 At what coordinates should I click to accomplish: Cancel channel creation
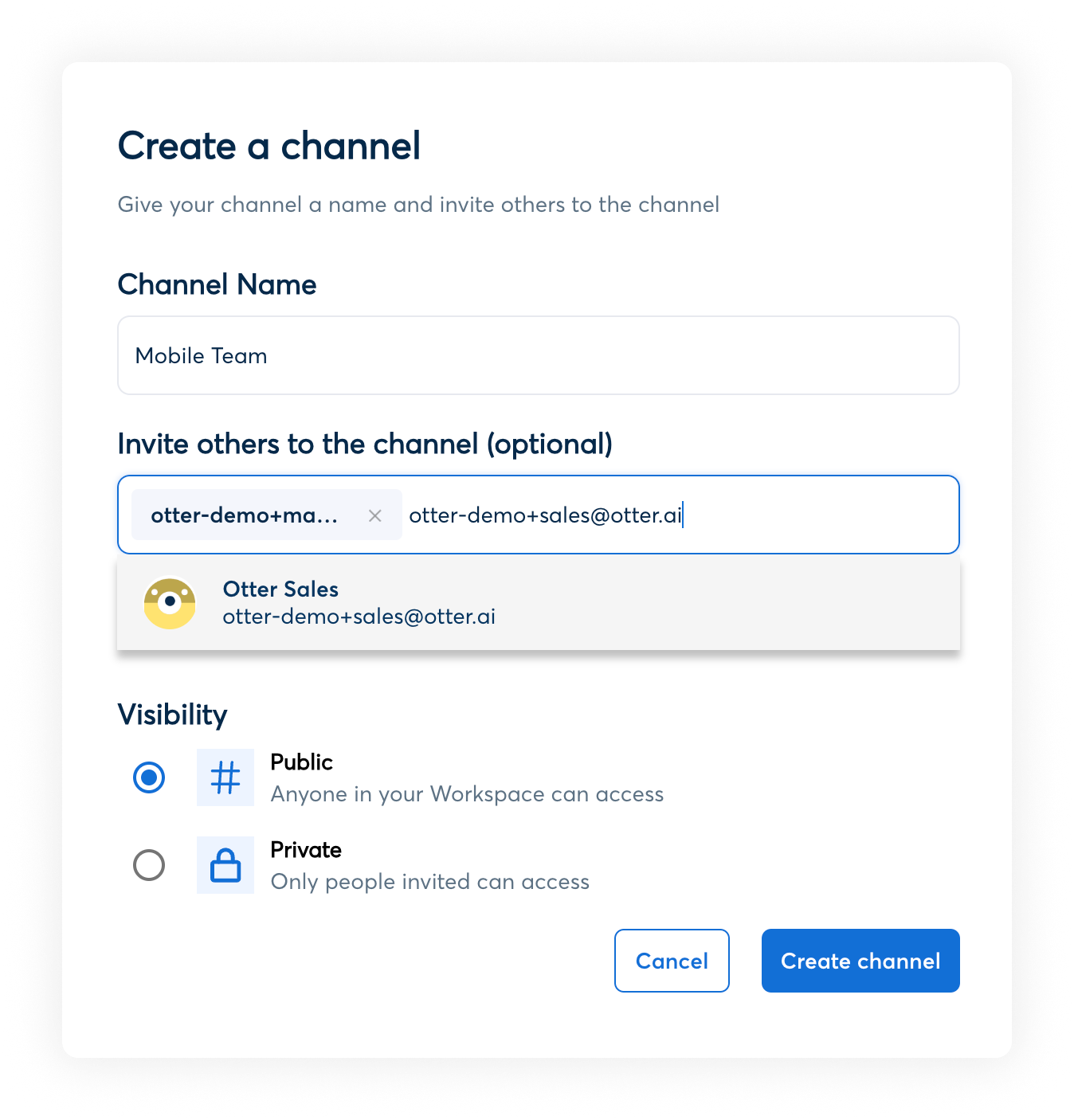pos(672,961)
